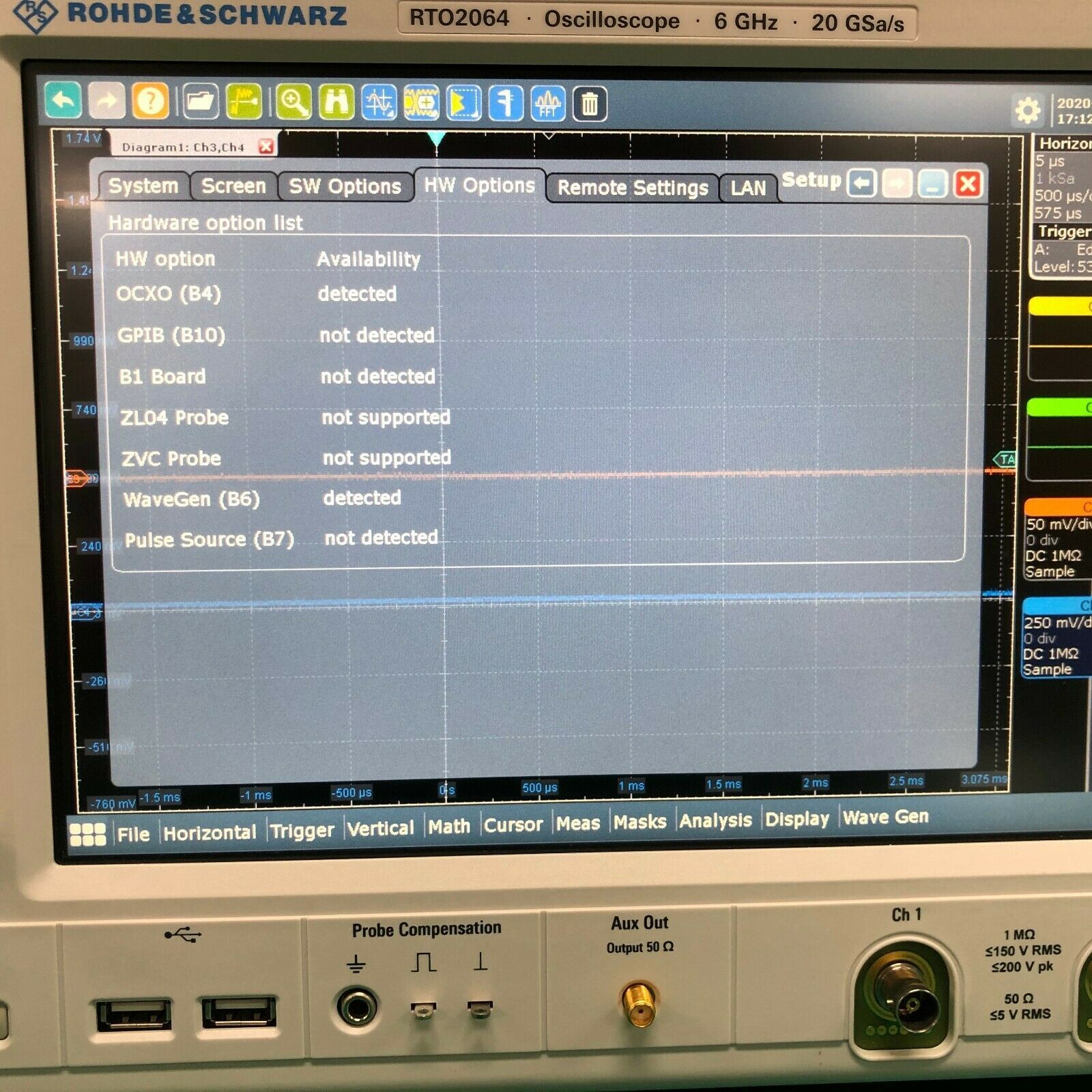Screen dimensions: 1092x1092
Task: Click the Quick measurement tool icon
Action: coord(505,104)
